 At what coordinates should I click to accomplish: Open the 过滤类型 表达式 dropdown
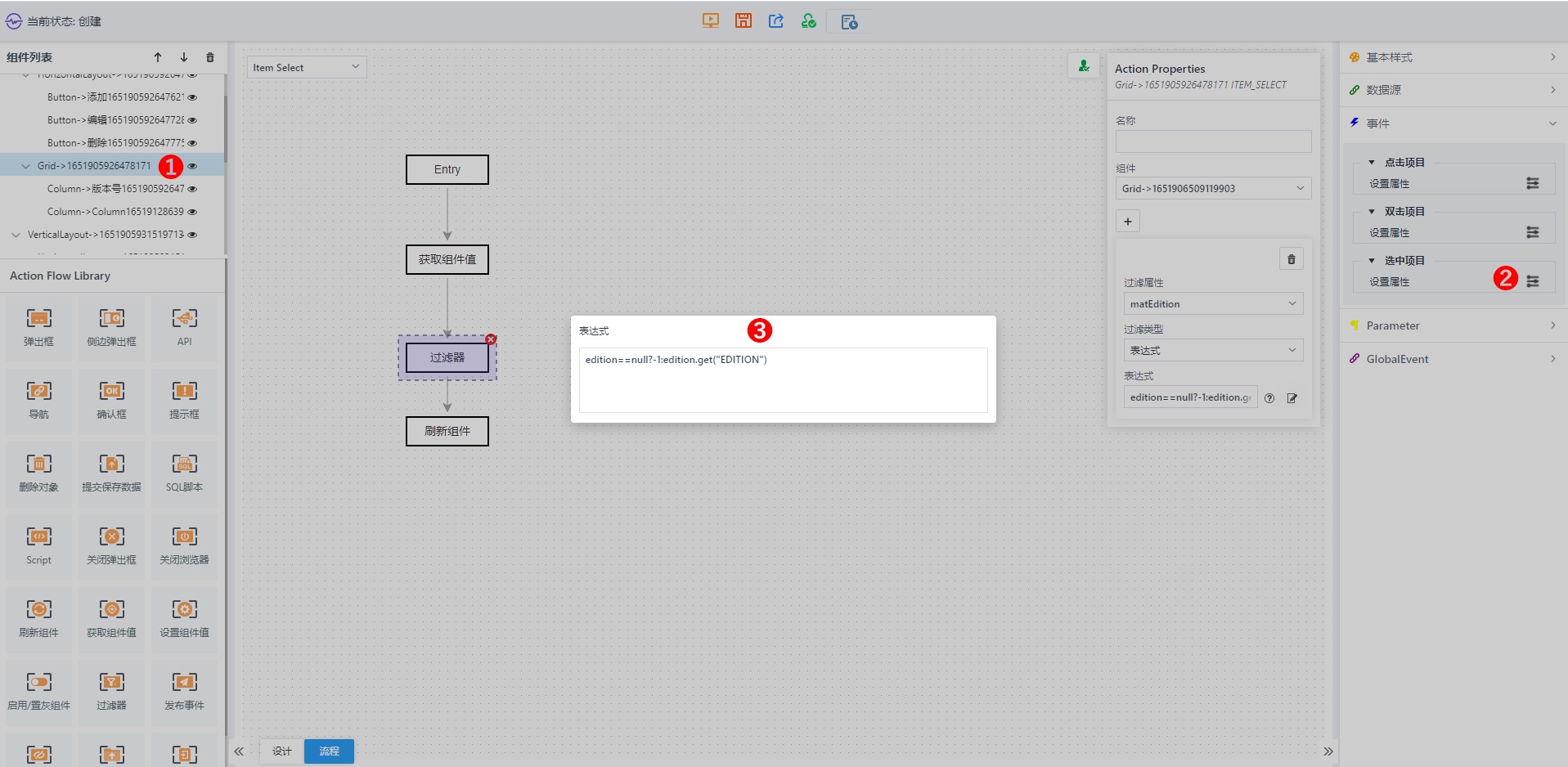click(1213, 350)
